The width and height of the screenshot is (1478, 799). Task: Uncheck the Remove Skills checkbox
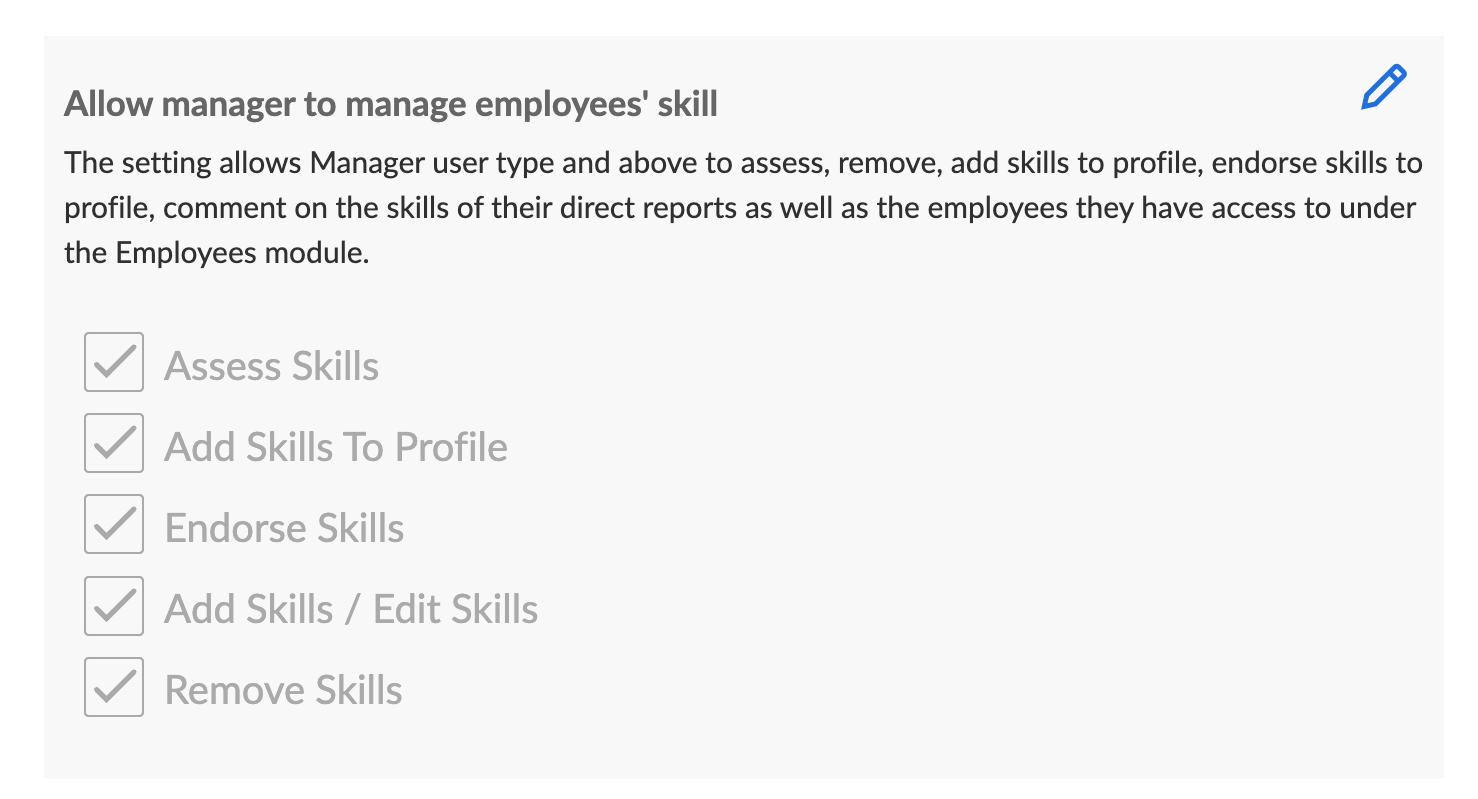click(x=114, y=687)
